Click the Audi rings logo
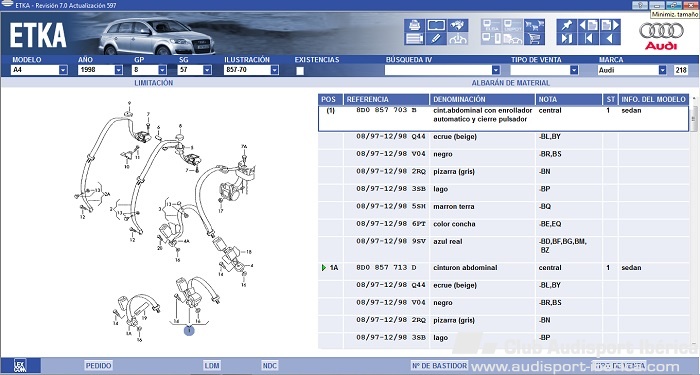Screen dimensions: 700x375 (x=661, y=31)
